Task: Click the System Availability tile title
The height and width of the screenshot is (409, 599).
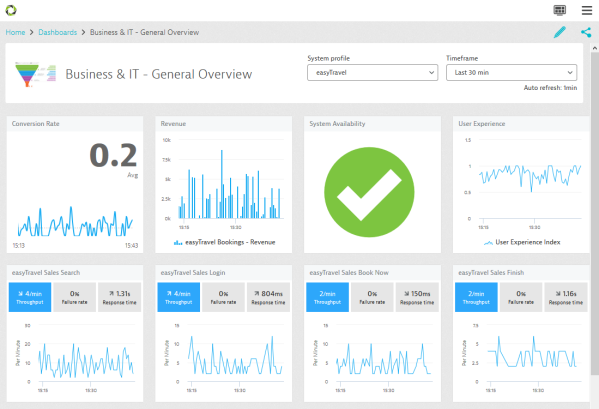Action: [x=337, y=124]
